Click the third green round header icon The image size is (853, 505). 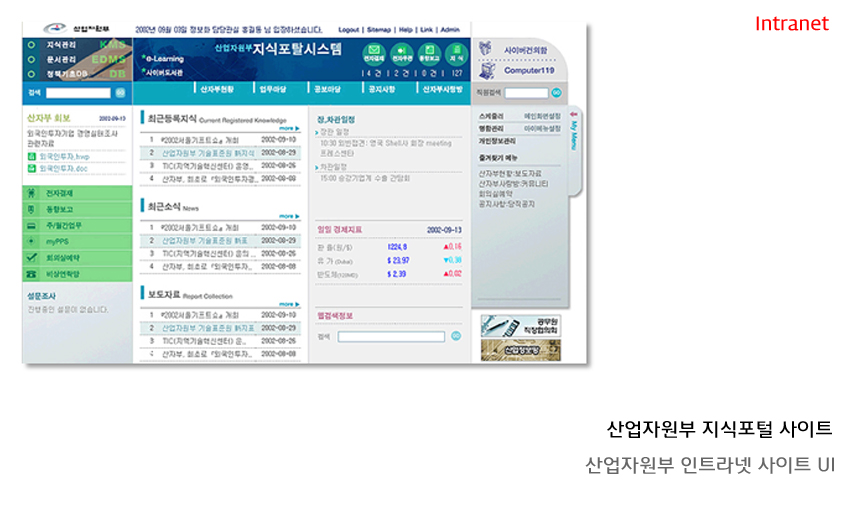(x=429, y=53)
